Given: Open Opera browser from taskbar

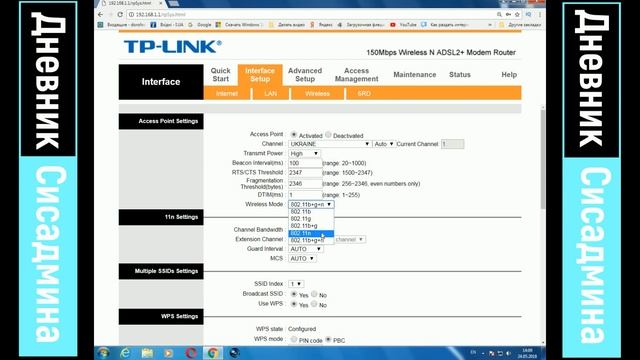Looking at the screenshot, I should [x=191, y=353].
